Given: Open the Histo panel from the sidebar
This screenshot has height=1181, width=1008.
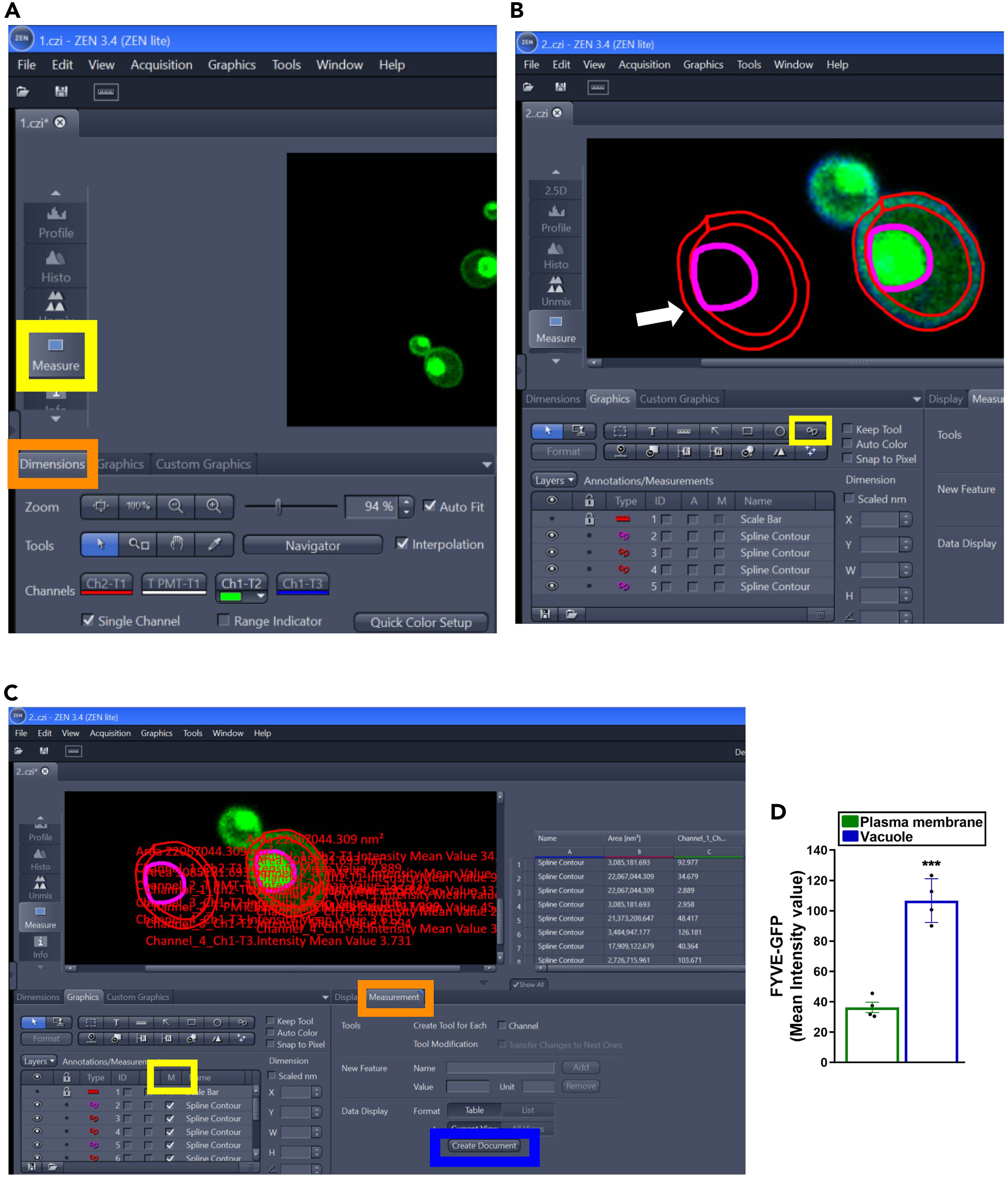Looking at the screenshot, I should (x=55, y=265).
